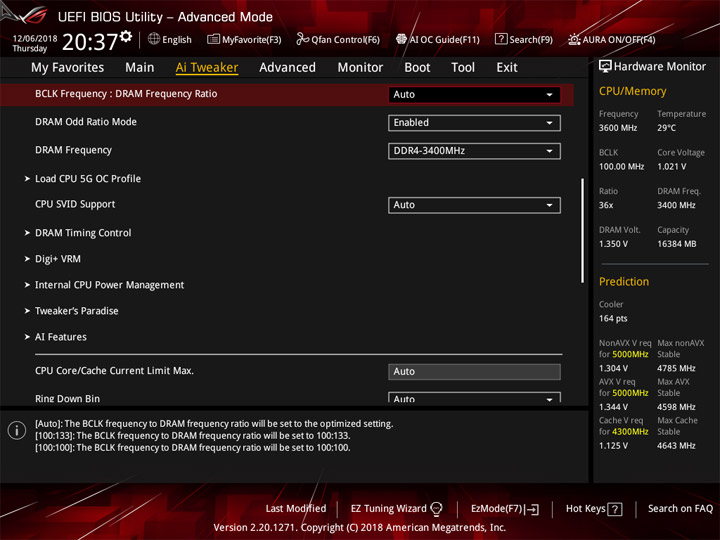Click the BCLK Frequency : DRAM Frequency Ratio label
The image size is (720, 540).
click(x=126, y=94)
